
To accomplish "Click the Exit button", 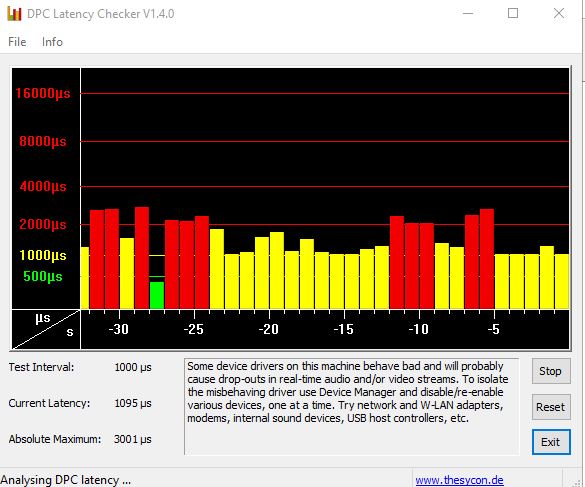I will click(x=551, y=442).
